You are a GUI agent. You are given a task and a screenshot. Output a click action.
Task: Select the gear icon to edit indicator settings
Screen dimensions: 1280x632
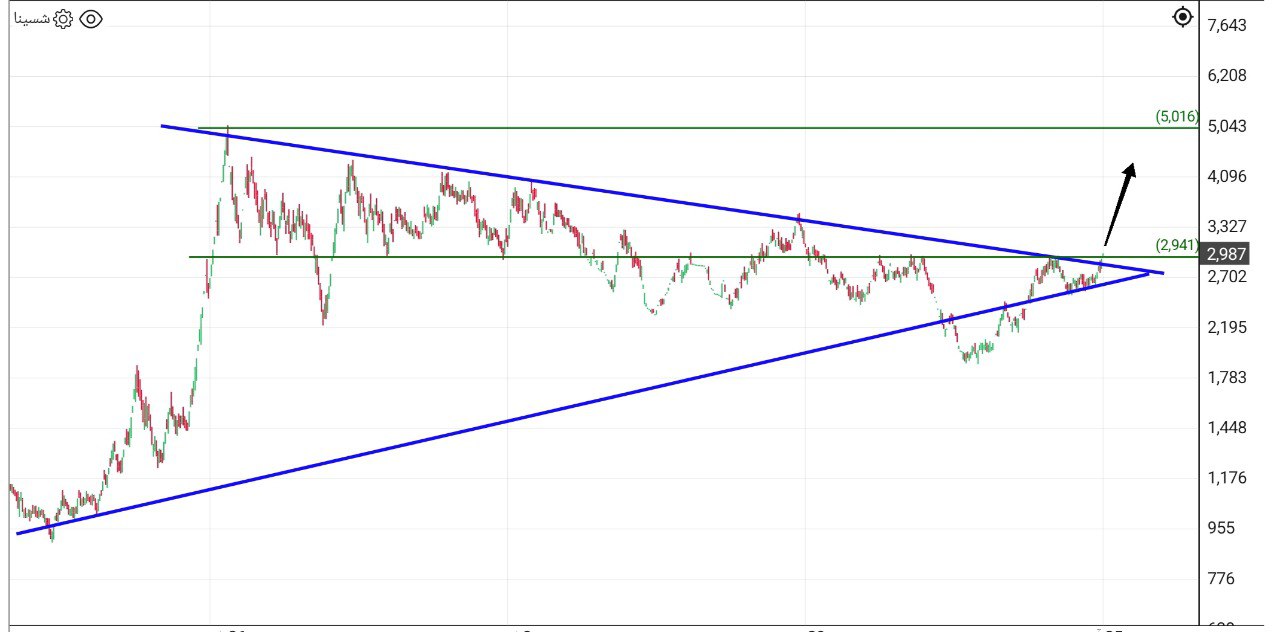62,17
